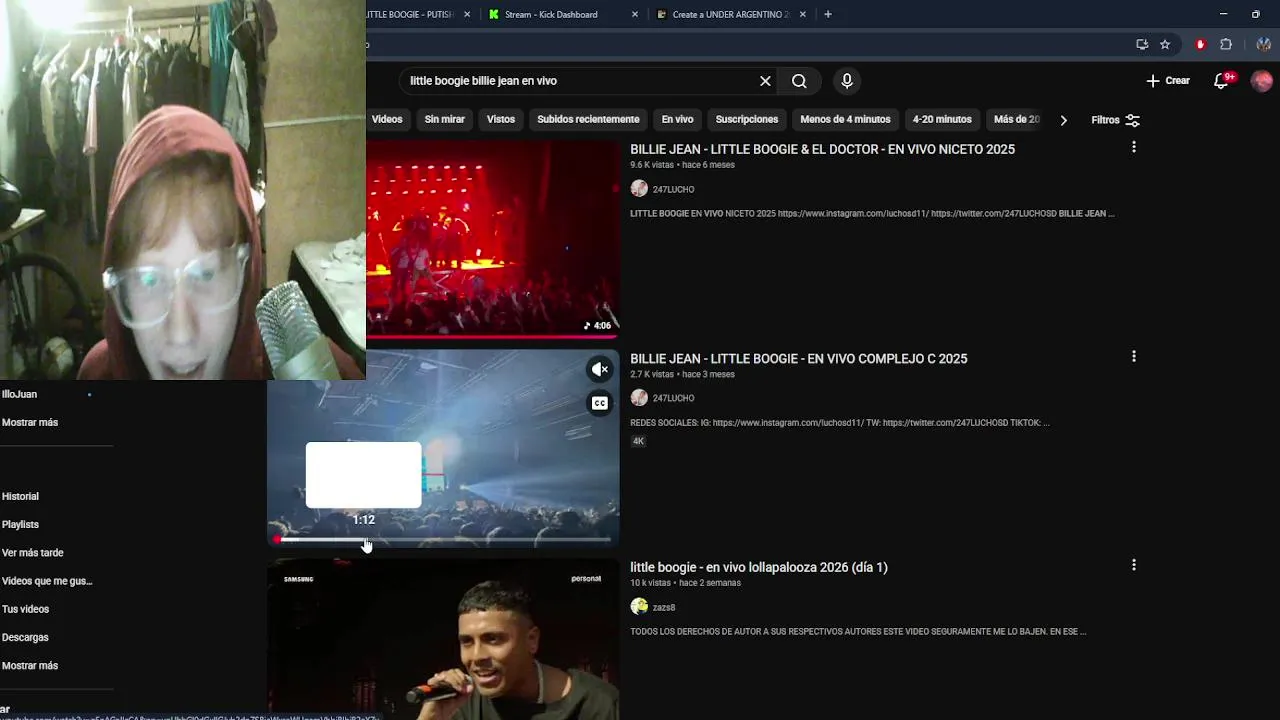Viewport: 1280px width, 720px height.
Task: Open the red hand ad-blocker extension
Action: [x=1201, y=44]
